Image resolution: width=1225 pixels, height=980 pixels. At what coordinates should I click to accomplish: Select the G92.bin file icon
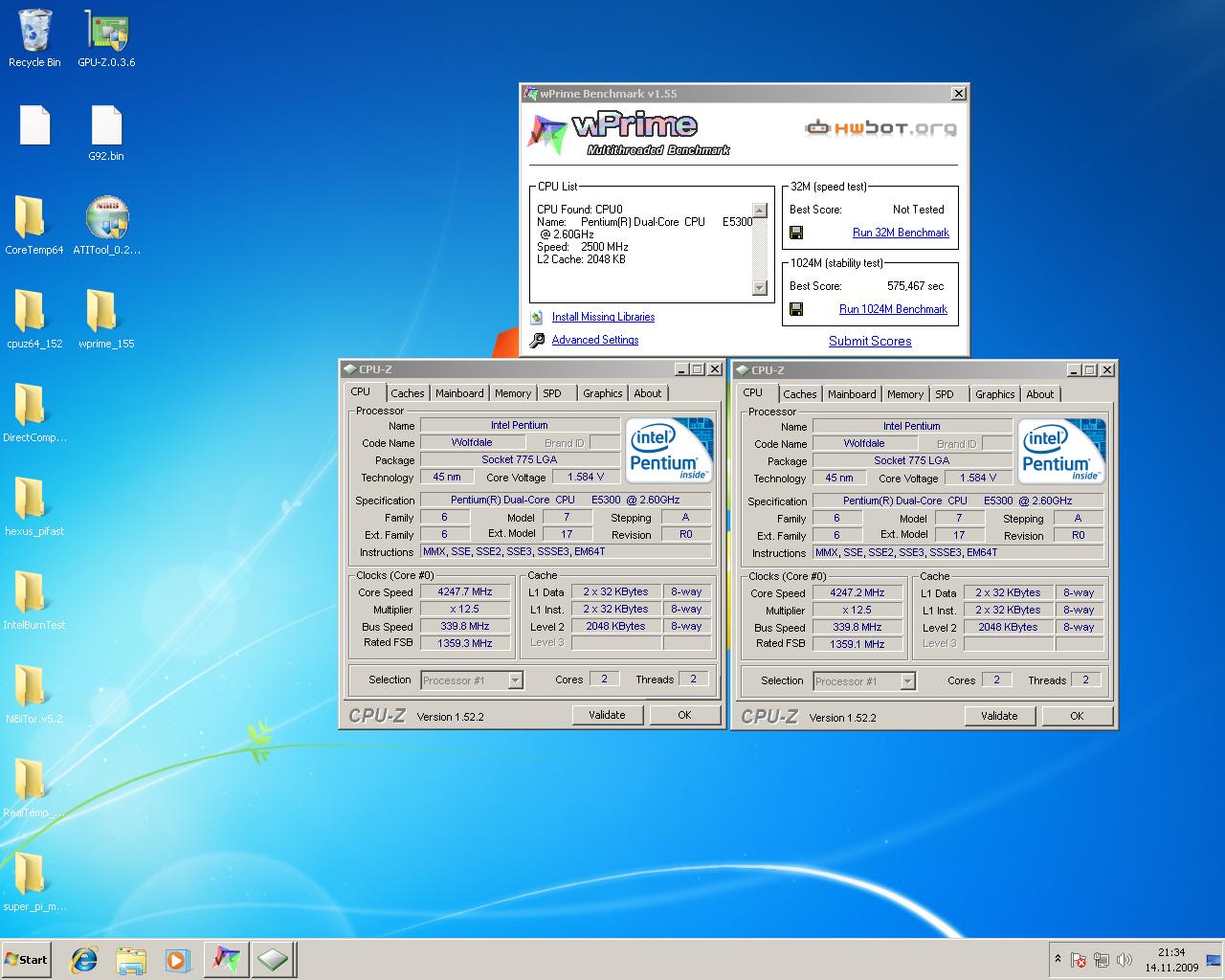coord(106,133)
